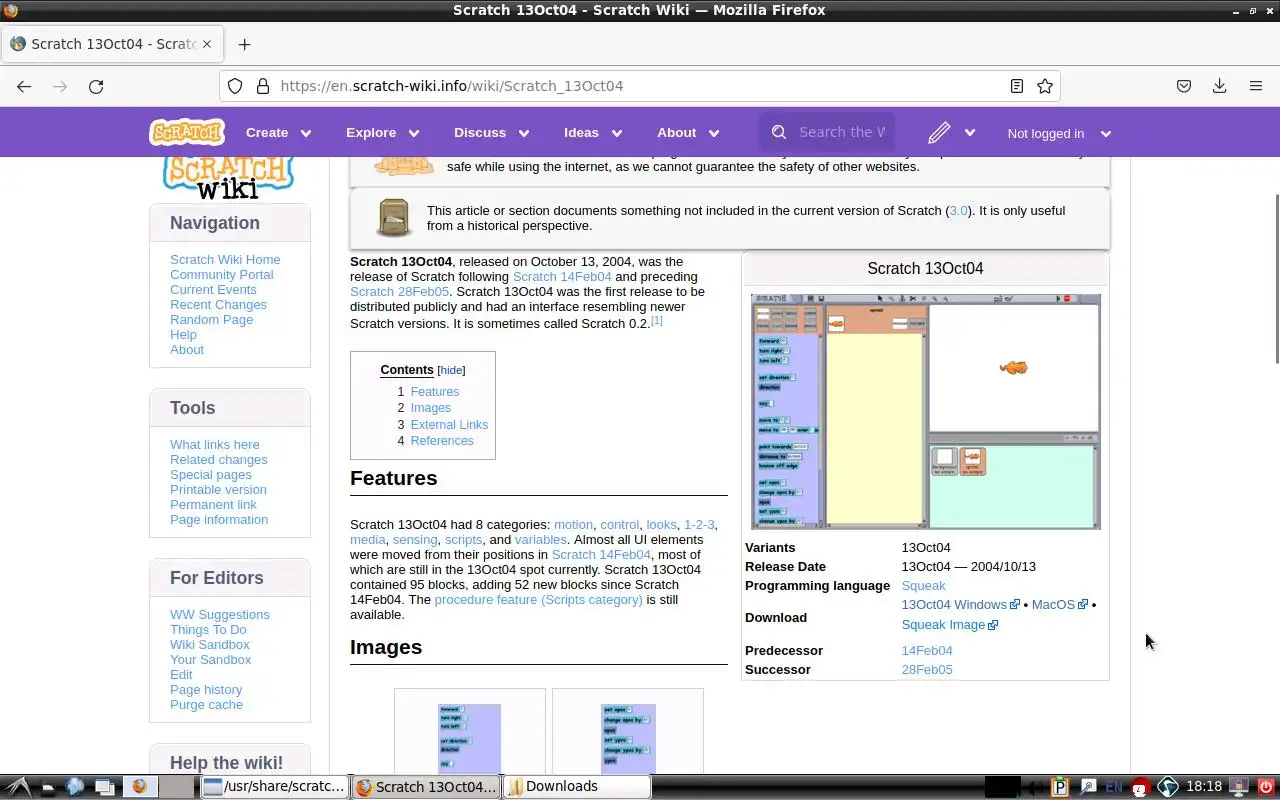This screenshot has height=800, width=1280.
Task: Click the search magnifier icon
Action: click(x=779, y=132)
